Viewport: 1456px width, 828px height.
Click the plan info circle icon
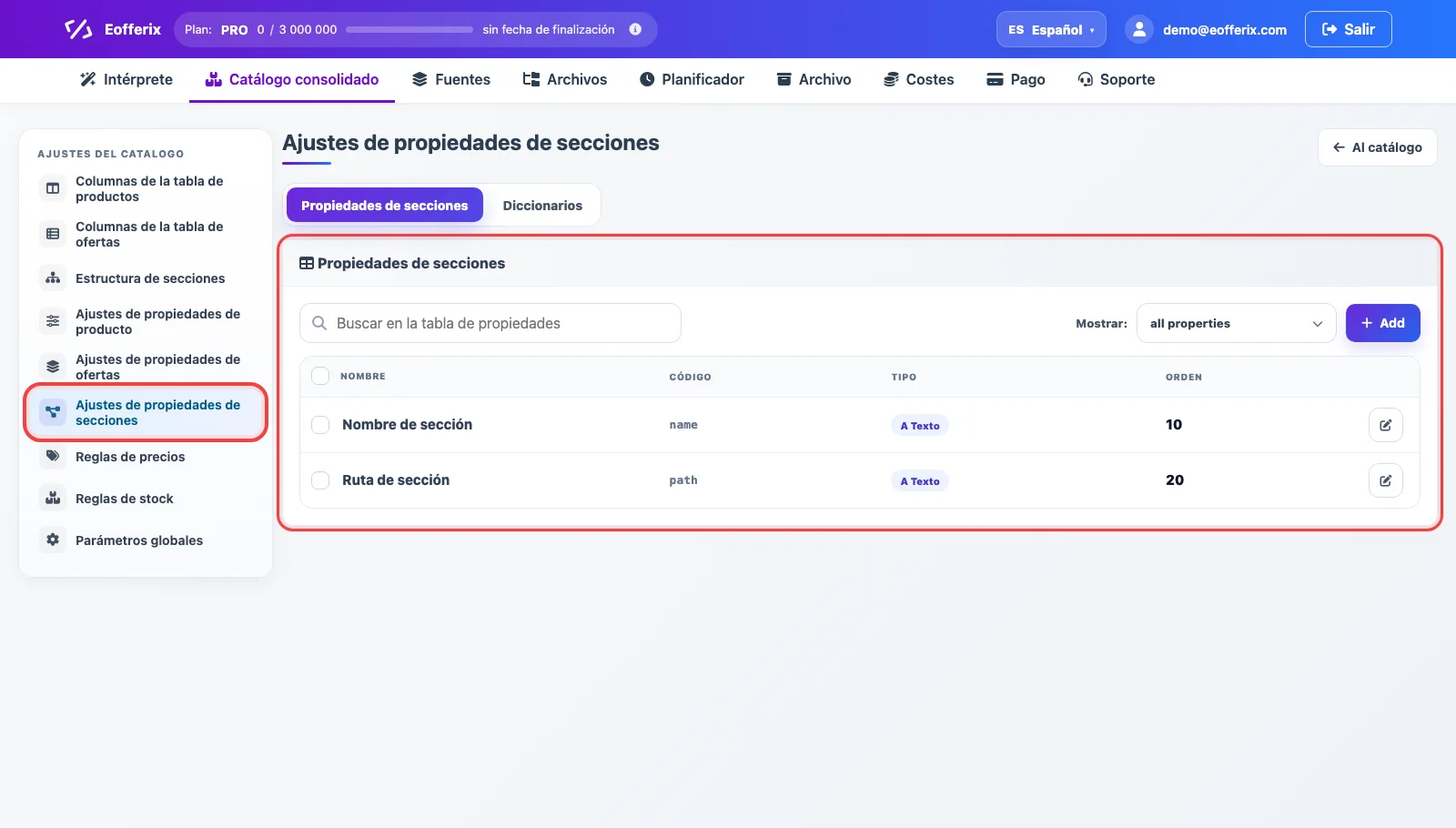(x=635, y=29)
